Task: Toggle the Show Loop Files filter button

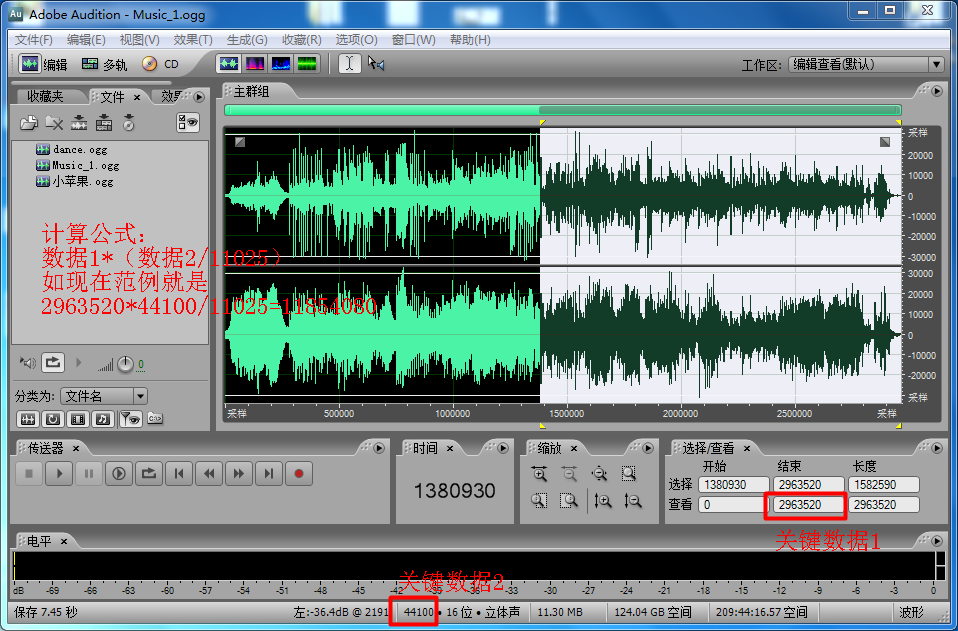Action: tap(53, 419)
